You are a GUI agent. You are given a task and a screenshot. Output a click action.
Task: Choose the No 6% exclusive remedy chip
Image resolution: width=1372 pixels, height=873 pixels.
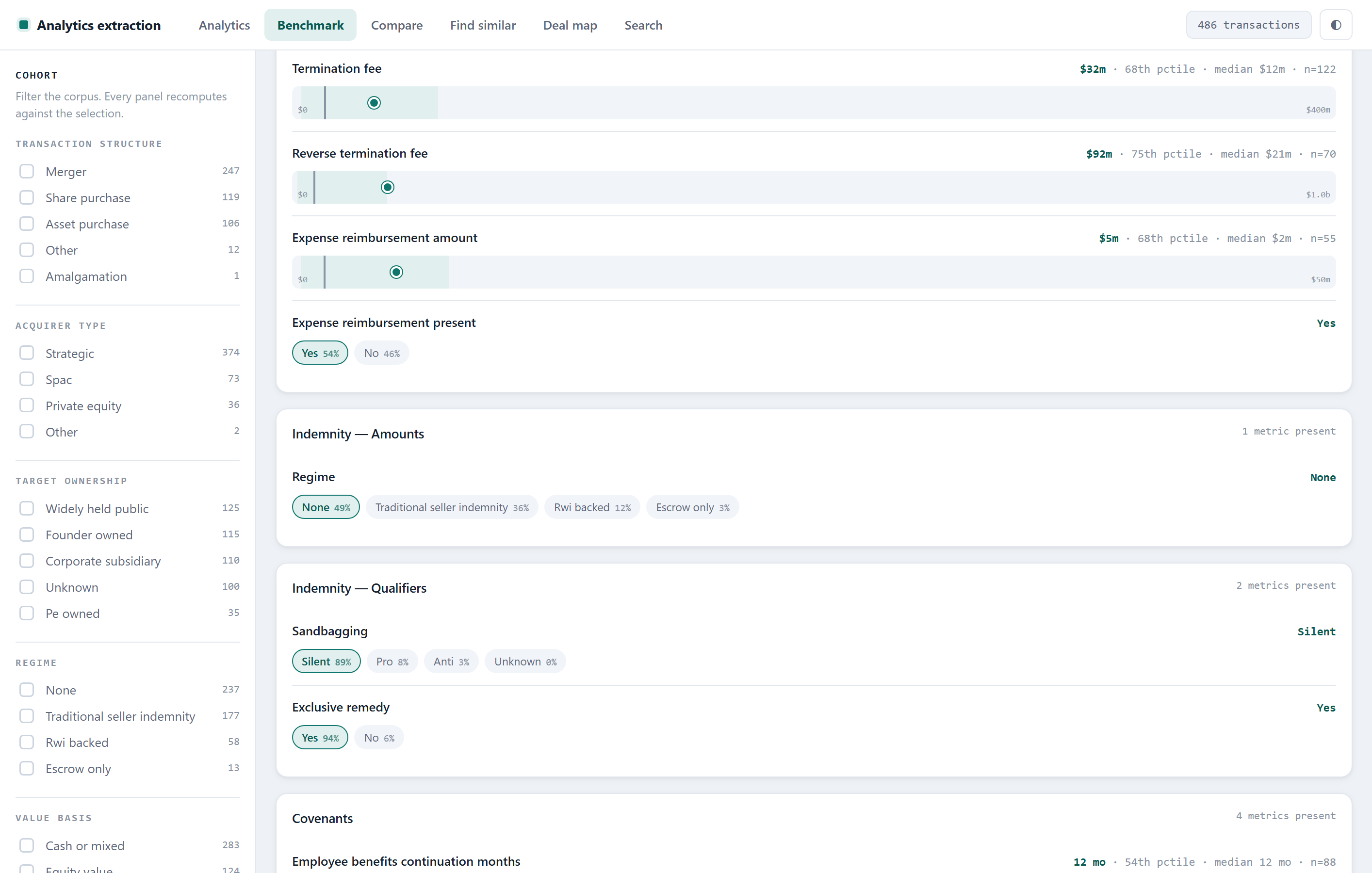click(x=379, y=738)
